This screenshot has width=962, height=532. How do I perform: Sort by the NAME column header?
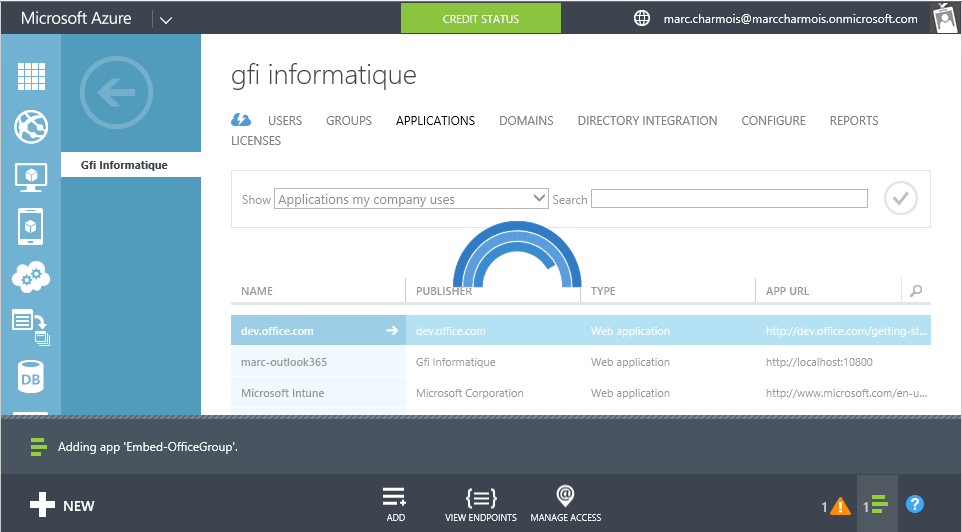pyautogui.click(x=257, y=291)
